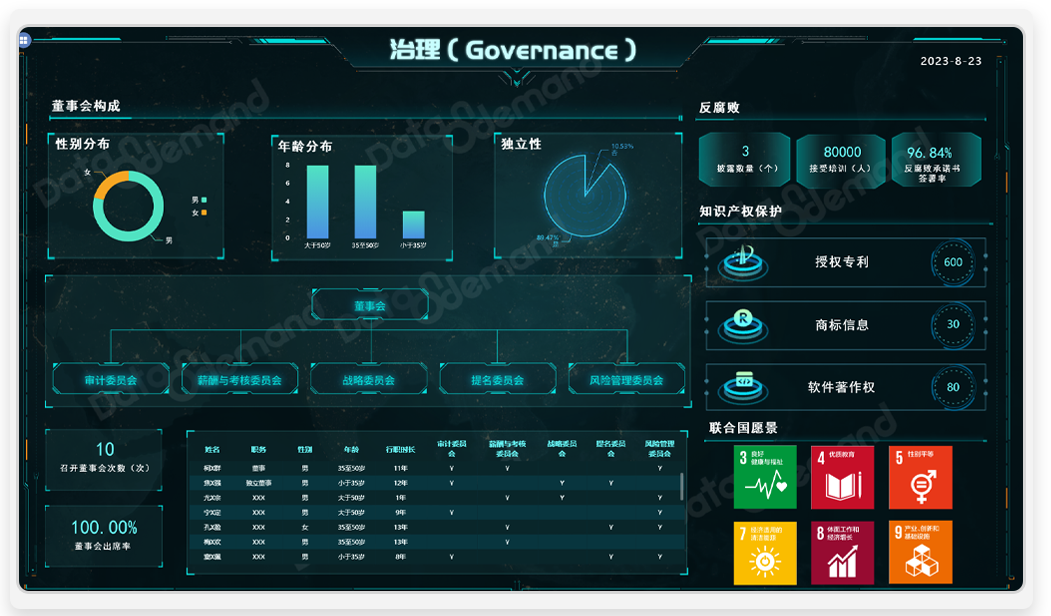Click the 披露数量 card showing 3

(x=745, y=159)
